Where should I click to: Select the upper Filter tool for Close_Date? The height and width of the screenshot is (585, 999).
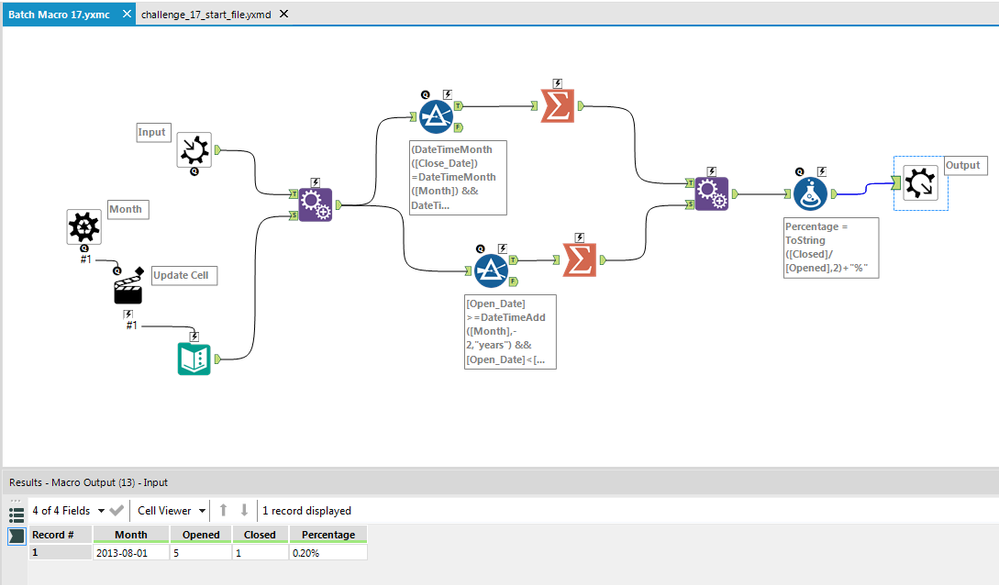click(x=436, y=116)
